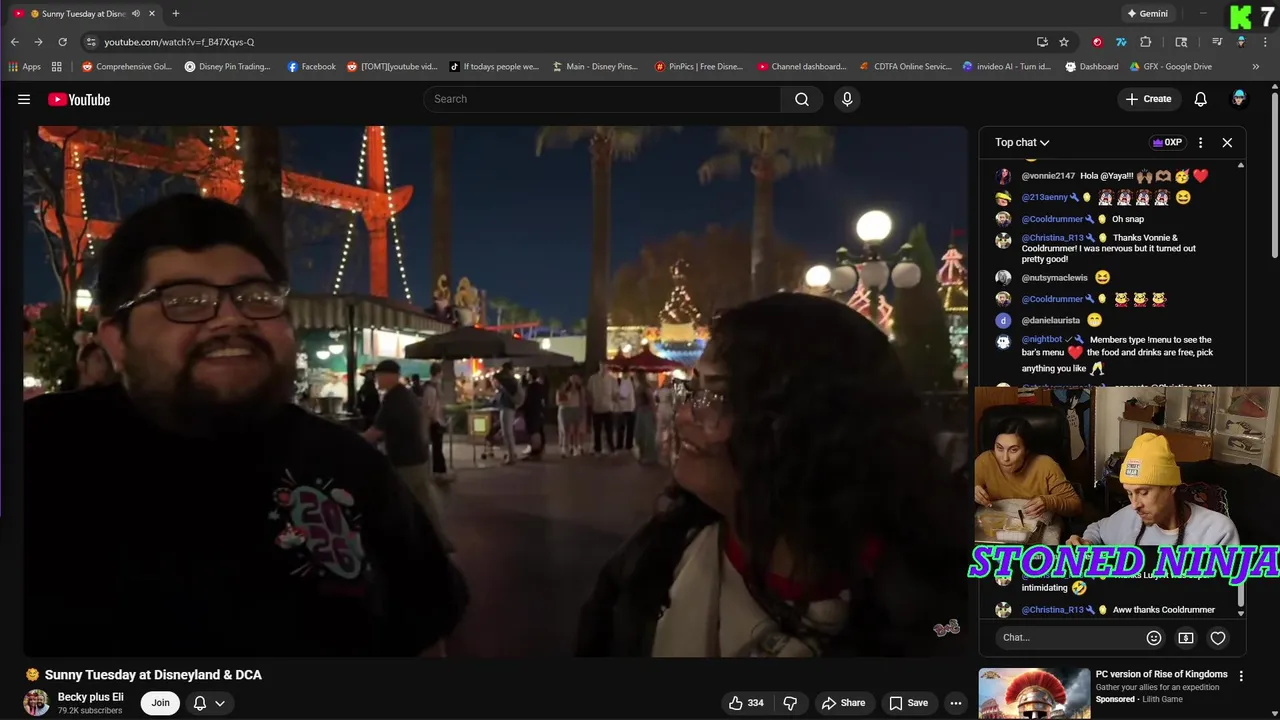Screen dimensions: 1280x720
Task: Click Cooldrummer's "Oh snap" message
Action: [1128, 220]
